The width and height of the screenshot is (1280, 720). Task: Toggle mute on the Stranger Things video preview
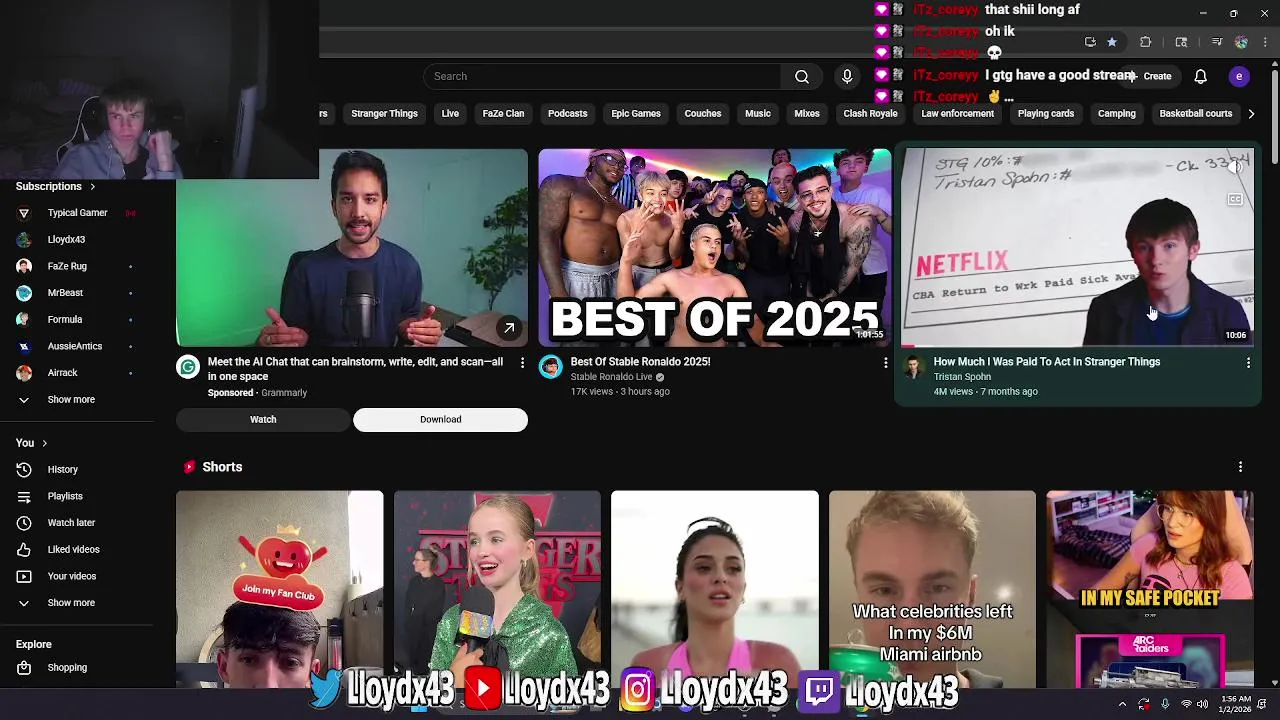pyautogui.click(x=1235, y=169)
